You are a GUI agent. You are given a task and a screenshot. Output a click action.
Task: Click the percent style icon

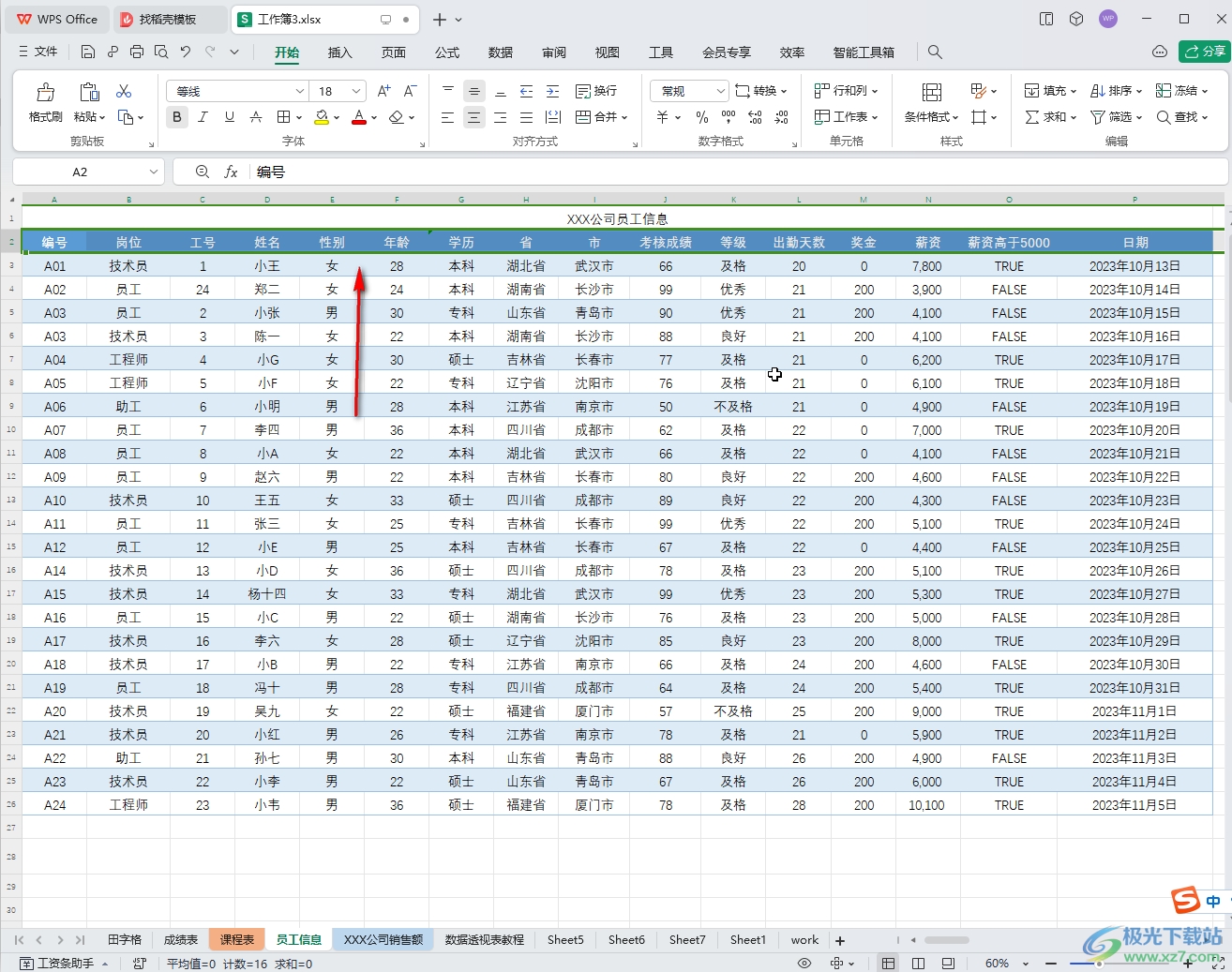click(x=702, y=117)
